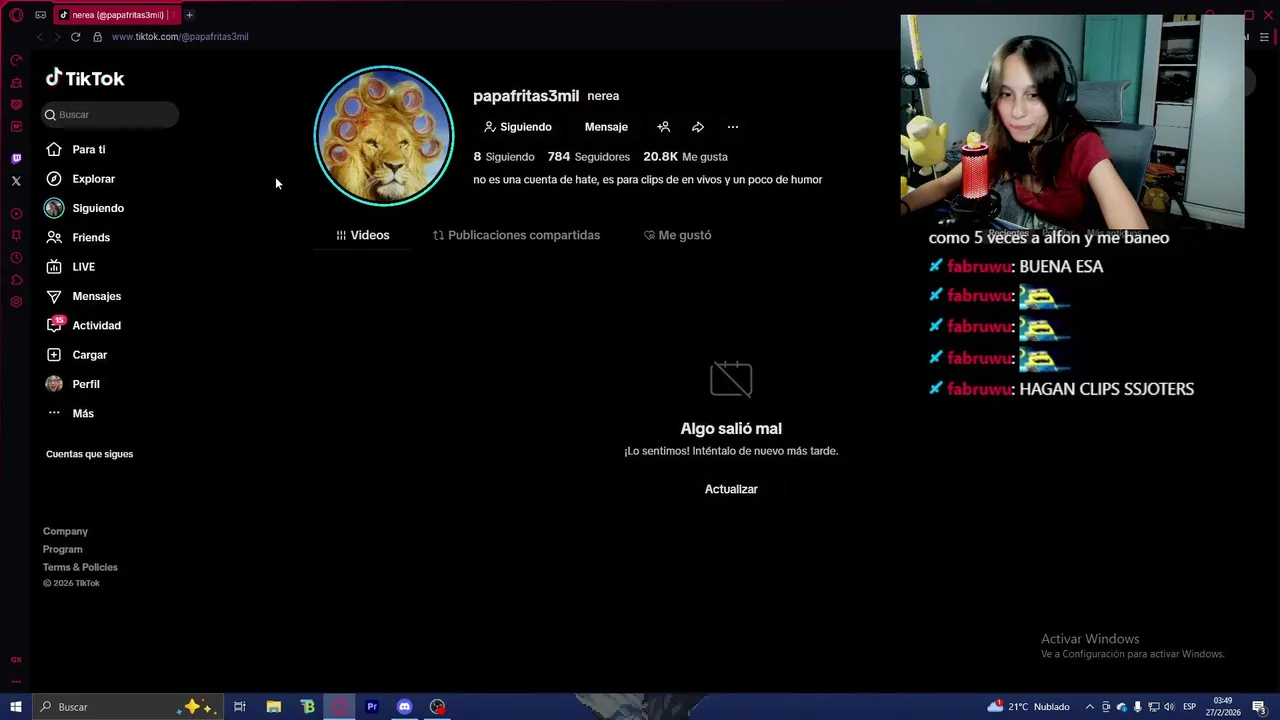Click the Actualizar retry button

(731, 489)
